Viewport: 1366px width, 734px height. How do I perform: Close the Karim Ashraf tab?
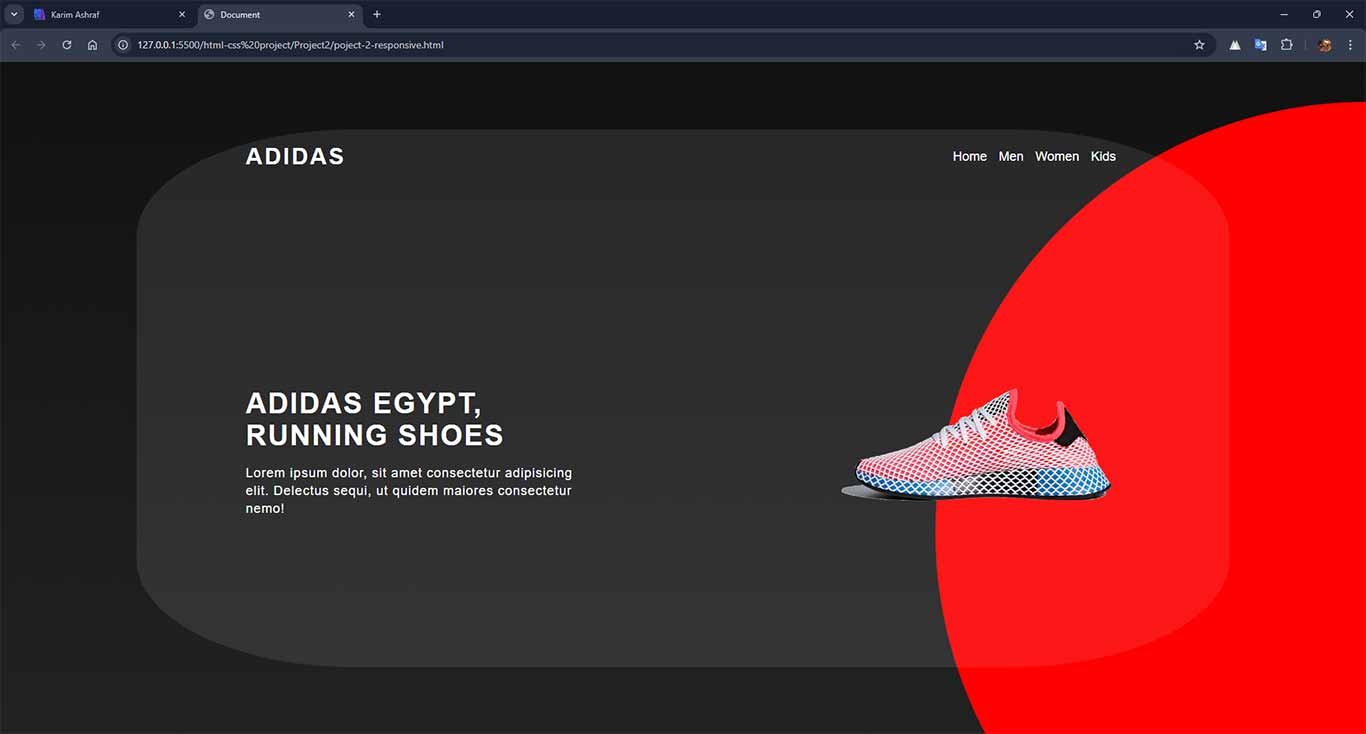point(181,15)
